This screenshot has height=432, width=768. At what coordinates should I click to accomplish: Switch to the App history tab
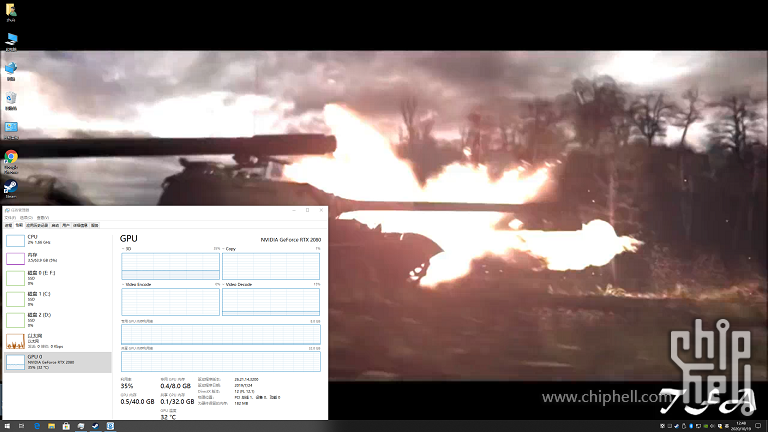pyautogui.click(x=37, y=225)
